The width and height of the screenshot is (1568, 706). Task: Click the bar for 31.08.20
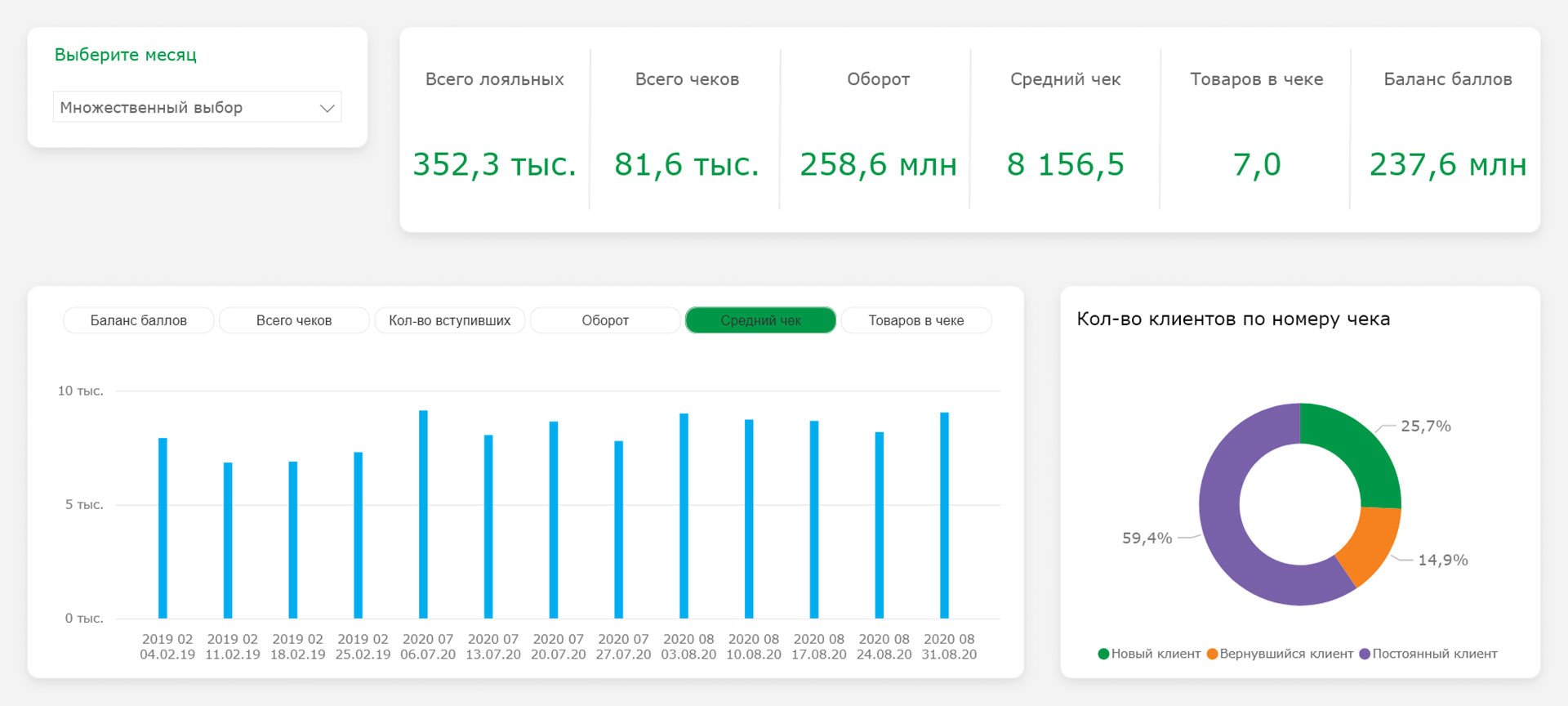tap(944, 515)
